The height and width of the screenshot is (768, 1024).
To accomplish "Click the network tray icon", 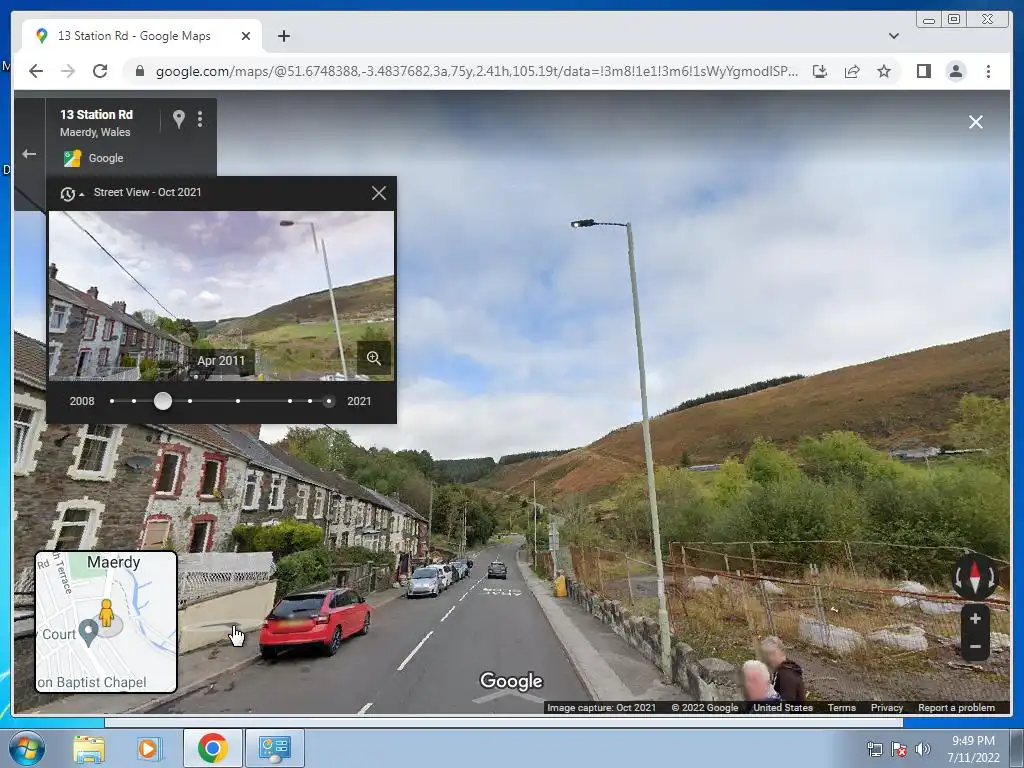I will (874, 749).
